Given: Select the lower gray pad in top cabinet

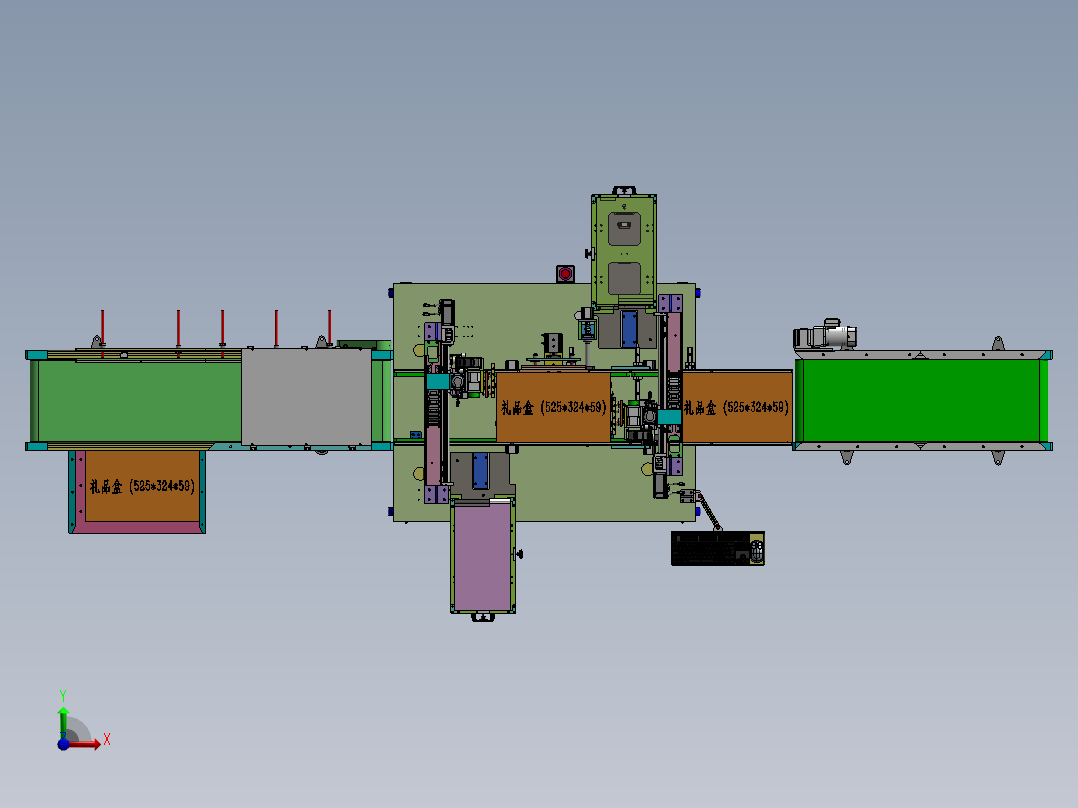Looking at the screenshot, I should click(624, 278).
